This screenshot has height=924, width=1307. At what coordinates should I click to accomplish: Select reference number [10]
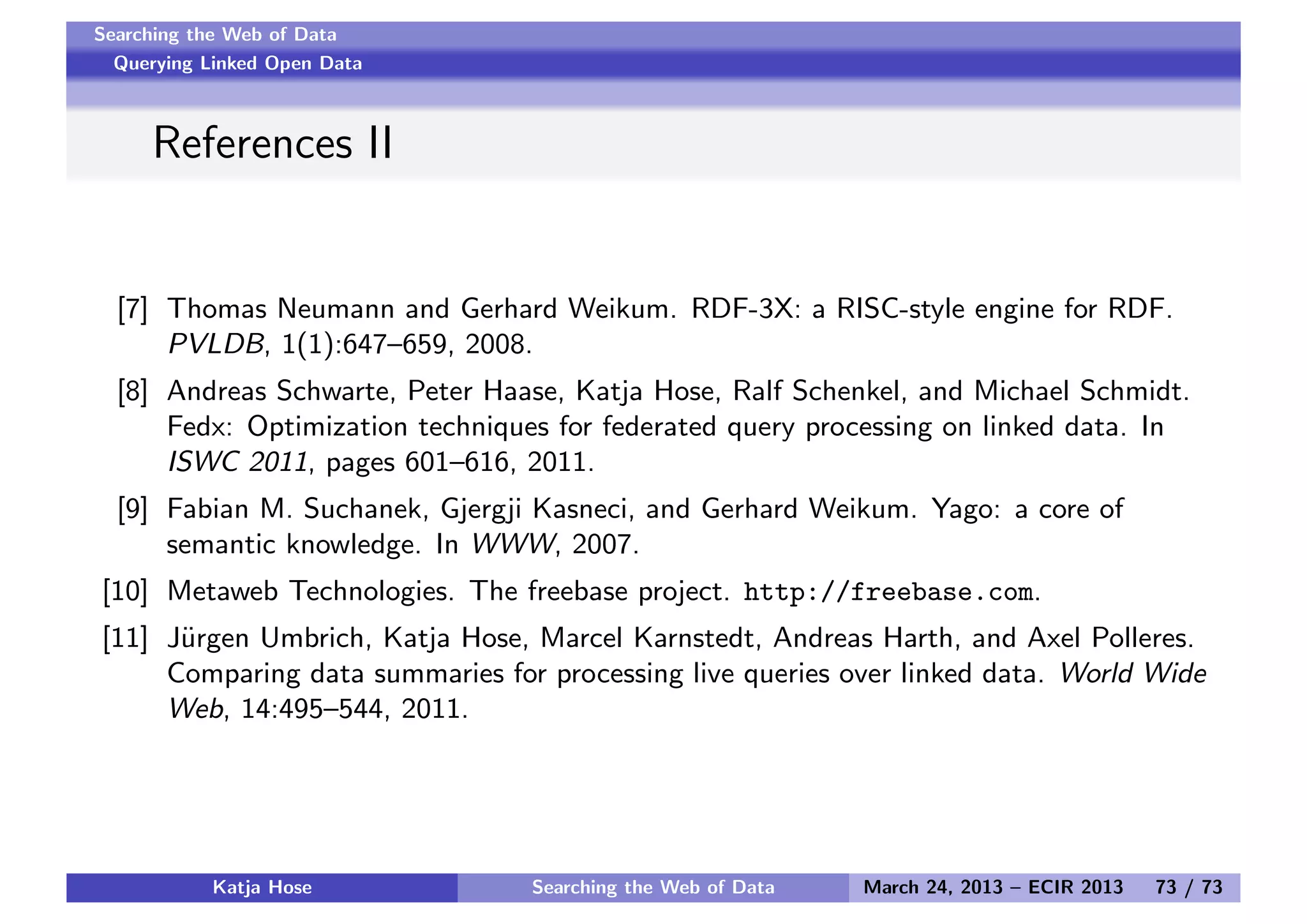[x=126, y=592]
